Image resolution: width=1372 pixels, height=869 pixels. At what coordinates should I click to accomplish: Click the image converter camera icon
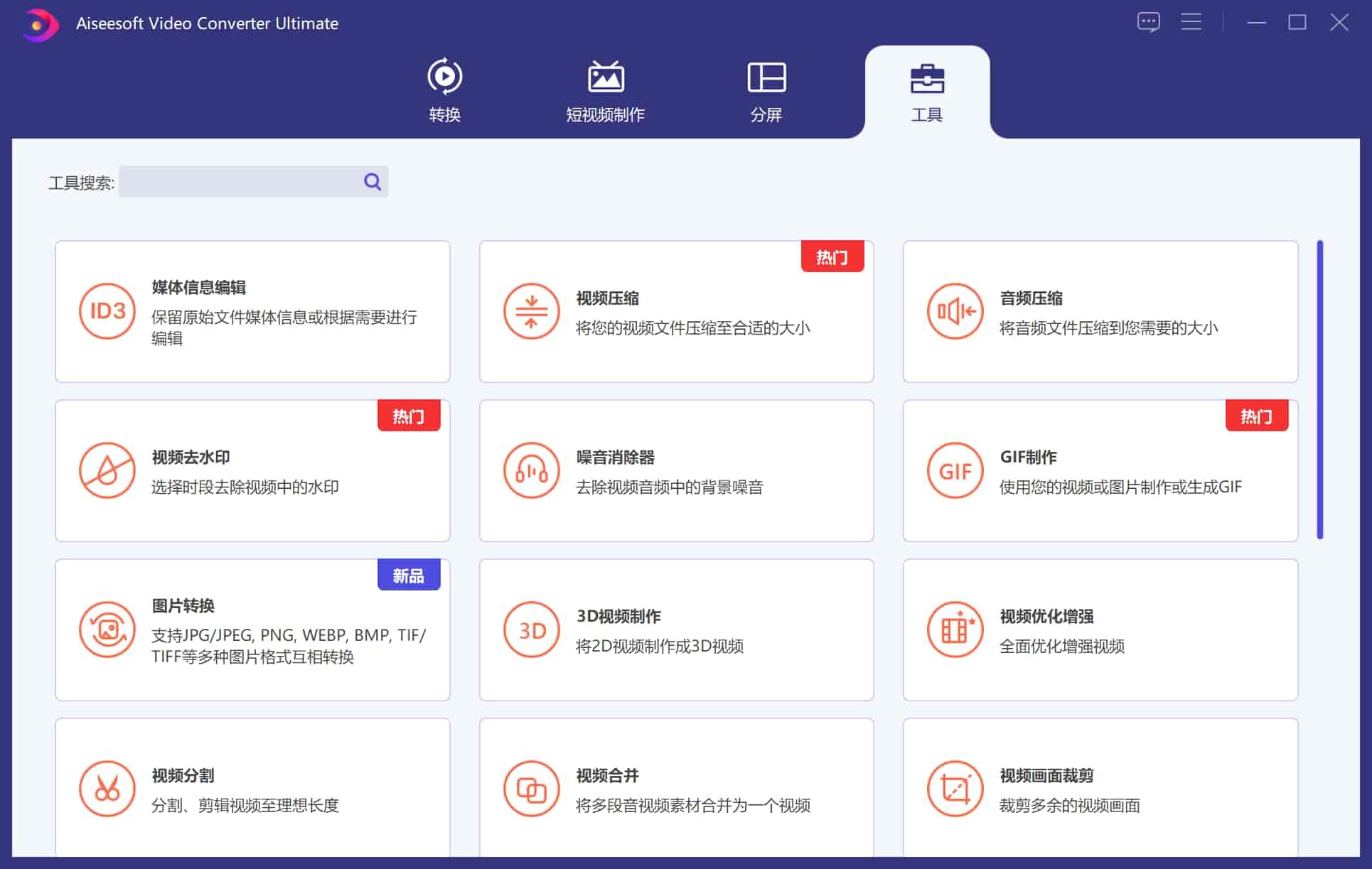tap(107, 630)
